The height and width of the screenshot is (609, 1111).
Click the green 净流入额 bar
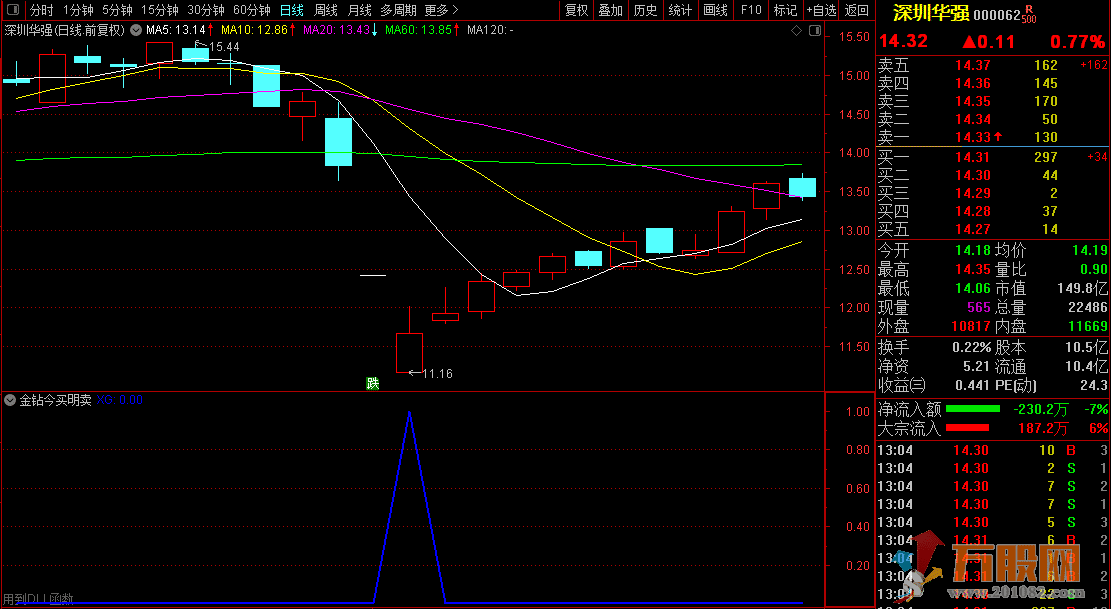tap(973, 409)
